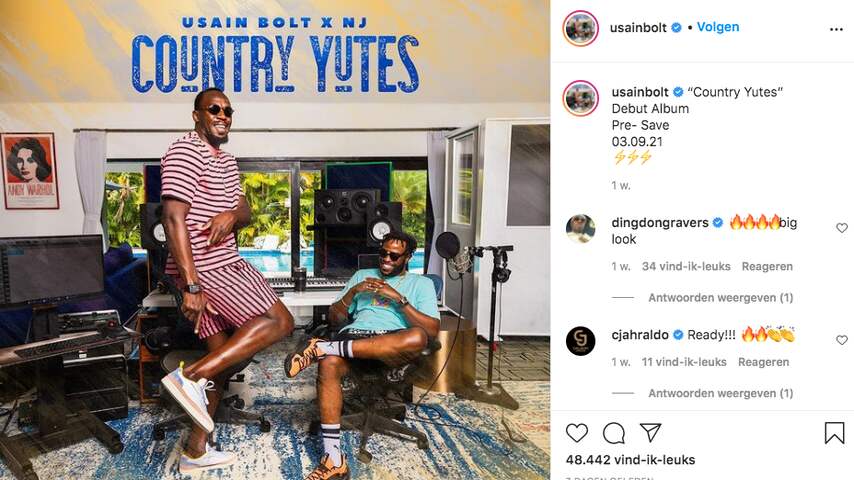The height and width of the screenshot is (480, 854).
Task: Like the post with the heart icon
Action: [x=577, y=433]
